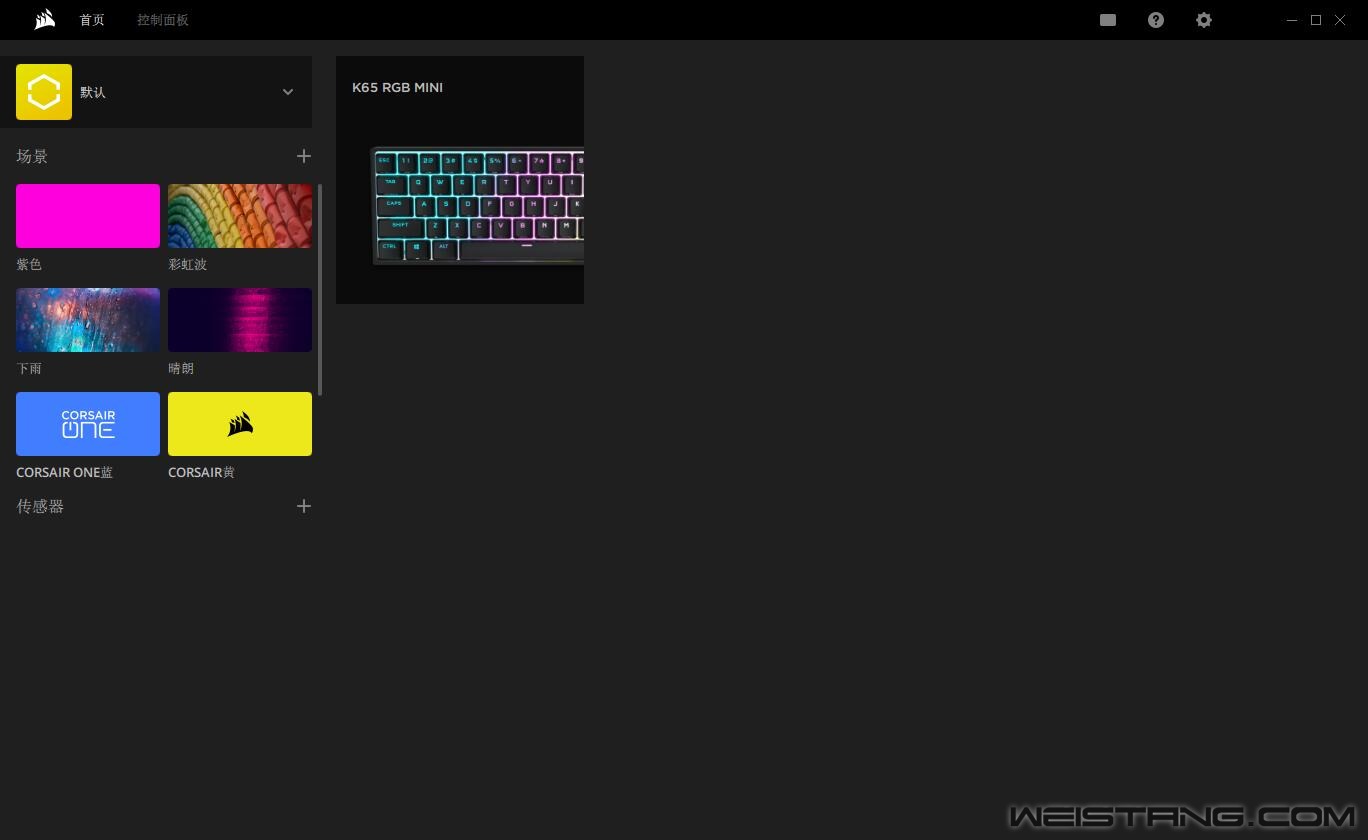Viewport: 1368px width, 840px height.
Task: Open the 首页 home tab
Action: tap(92, 20)
